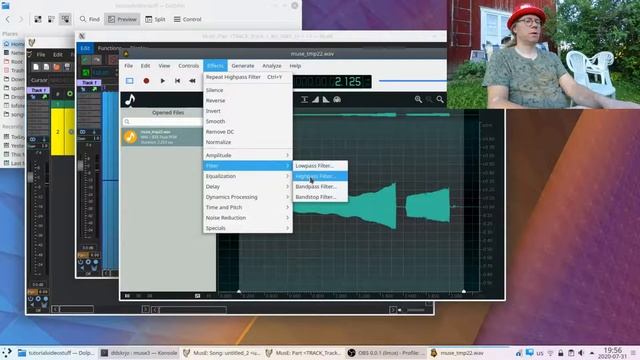
Task: Expand the Filter submenu
Action: tap(248, 166)
